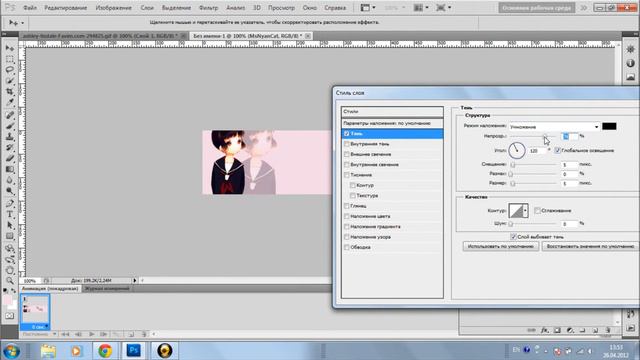This screenshot has width=640, height=360.
Task: Select the Horizontal Type tool
Action: tap(10, 215)
